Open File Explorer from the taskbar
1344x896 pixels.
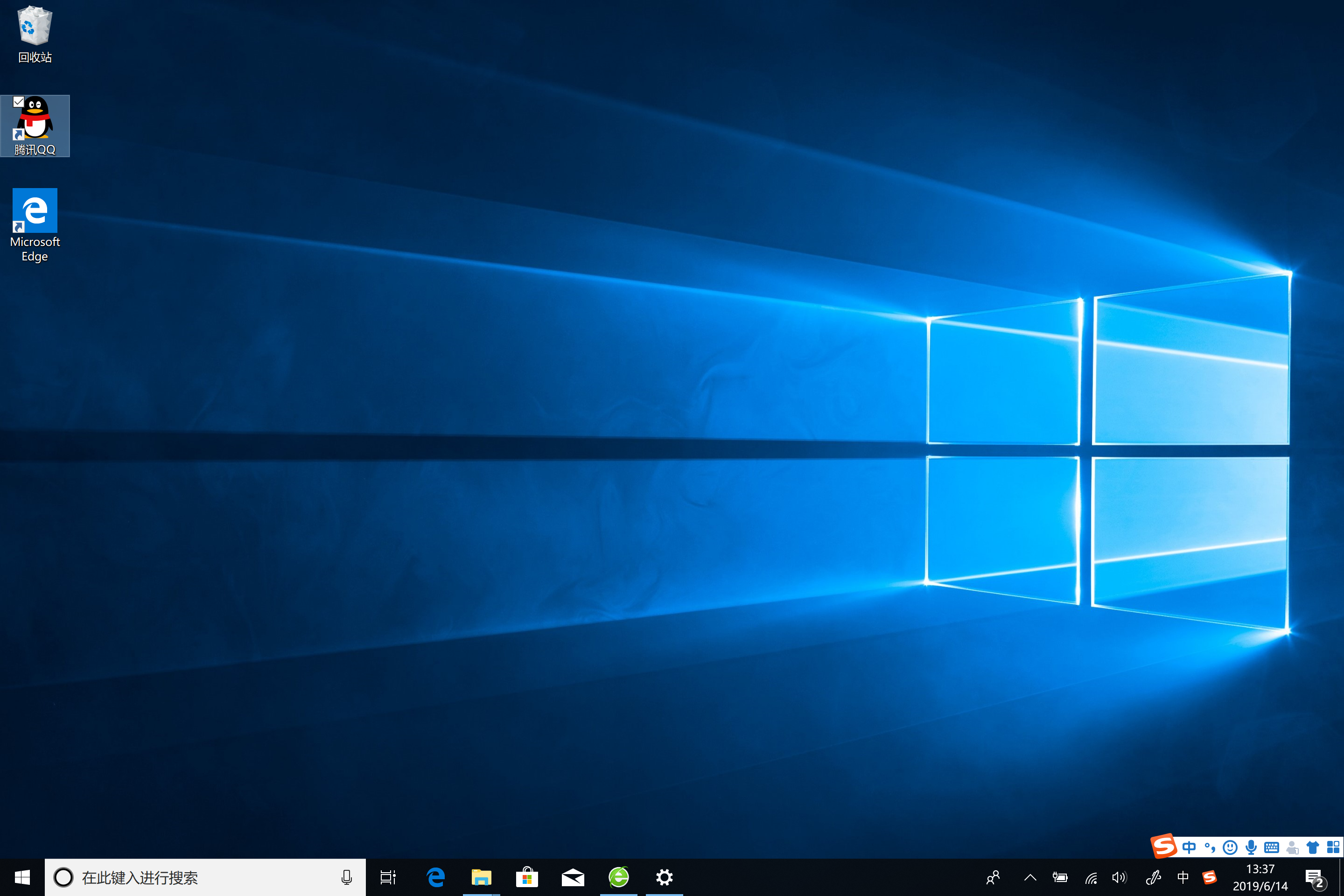pos(481,877)
